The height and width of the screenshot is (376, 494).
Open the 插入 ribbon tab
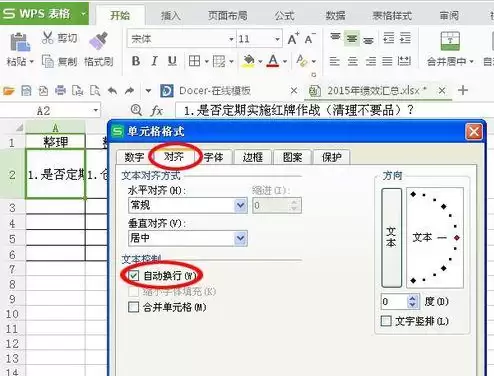pos(171,15)
